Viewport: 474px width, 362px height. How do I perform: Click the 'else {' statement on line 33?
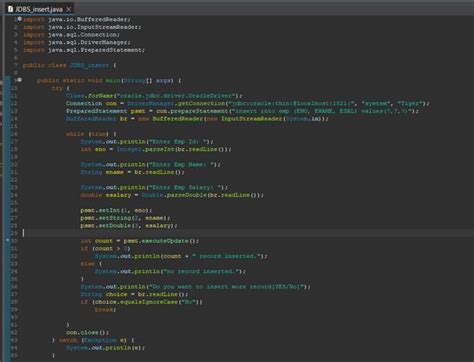[x=91, y=264]
